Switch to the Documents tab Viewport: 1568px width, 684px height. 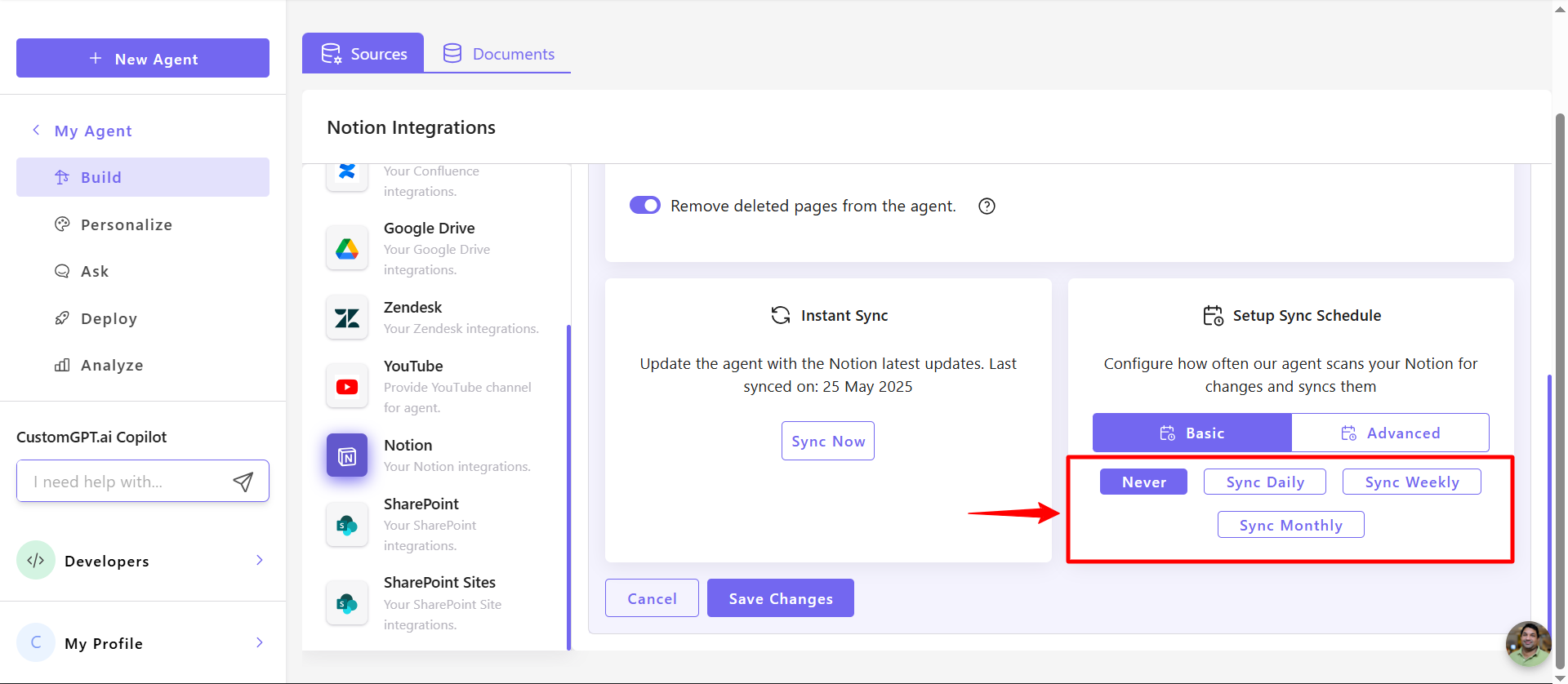click(x=498, y=53)
